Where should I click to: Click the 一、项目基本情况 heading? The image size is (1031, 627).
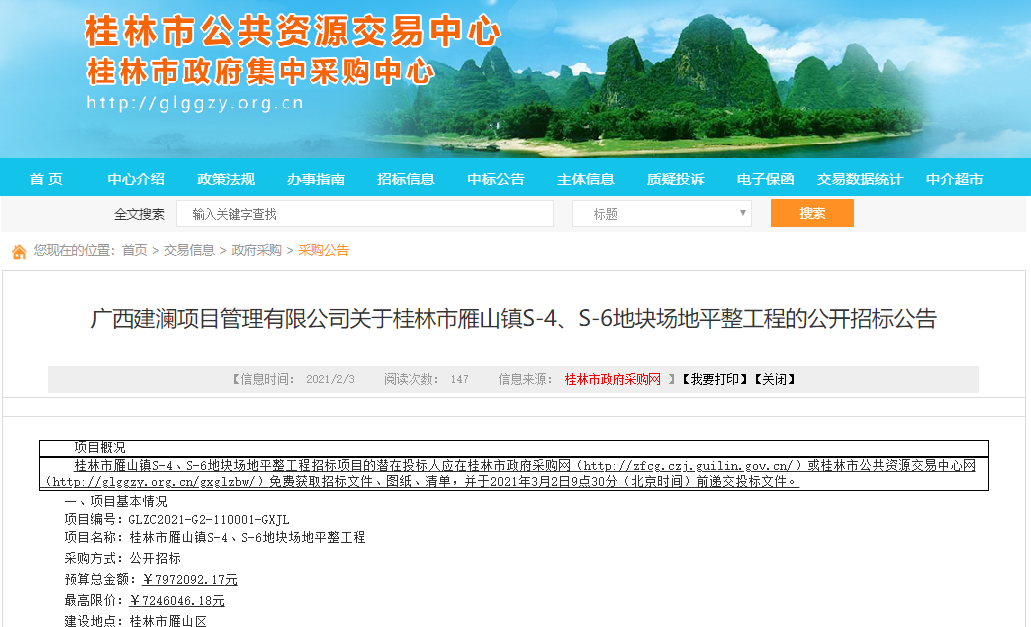point(116,501)
